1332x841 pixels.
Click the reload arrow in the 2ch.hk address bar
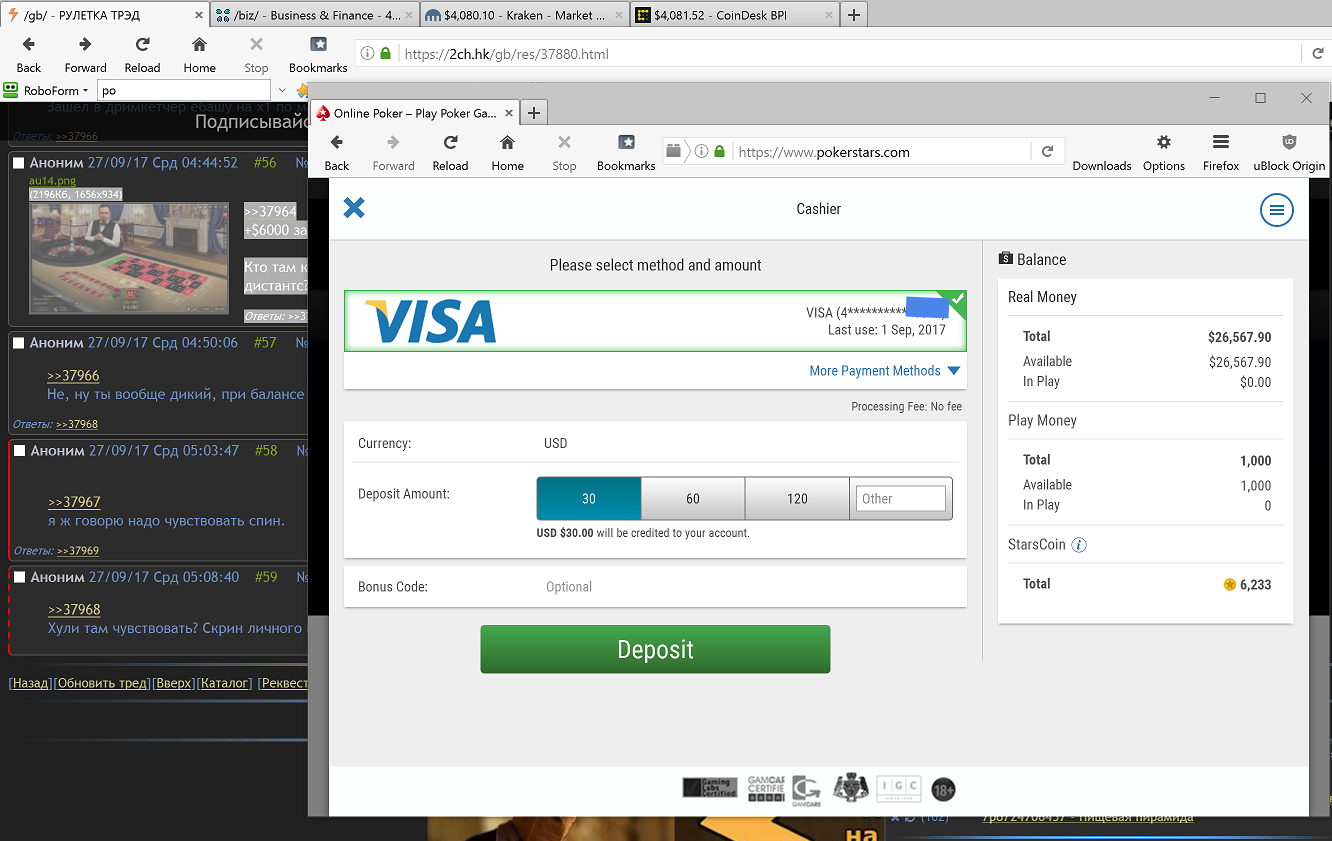(1318, 54)
